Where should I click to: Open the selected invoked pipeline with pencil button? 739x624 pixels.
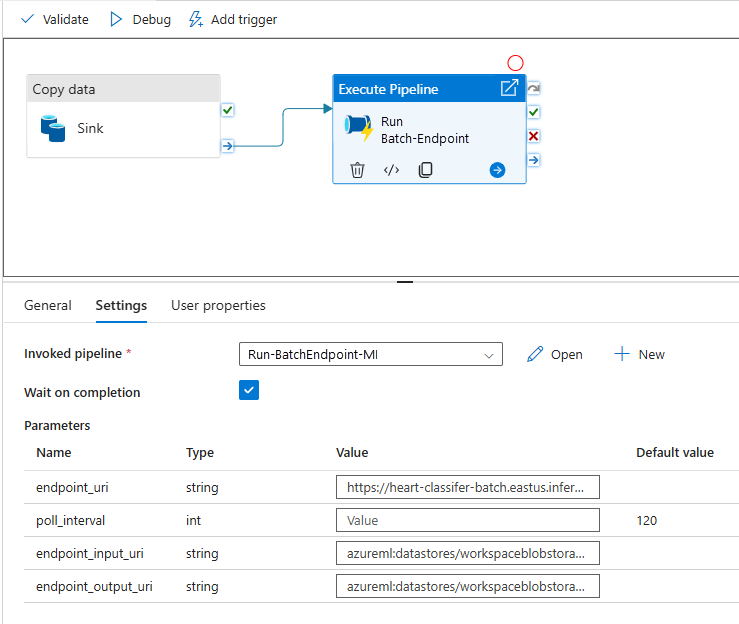point(555,354)
